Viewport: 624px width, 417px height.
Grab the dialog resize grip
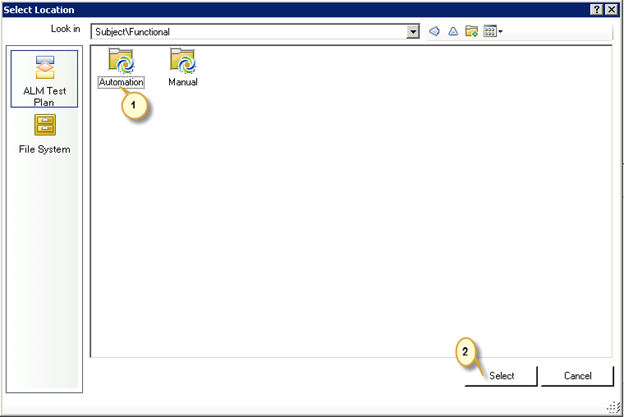click(614, 407)
